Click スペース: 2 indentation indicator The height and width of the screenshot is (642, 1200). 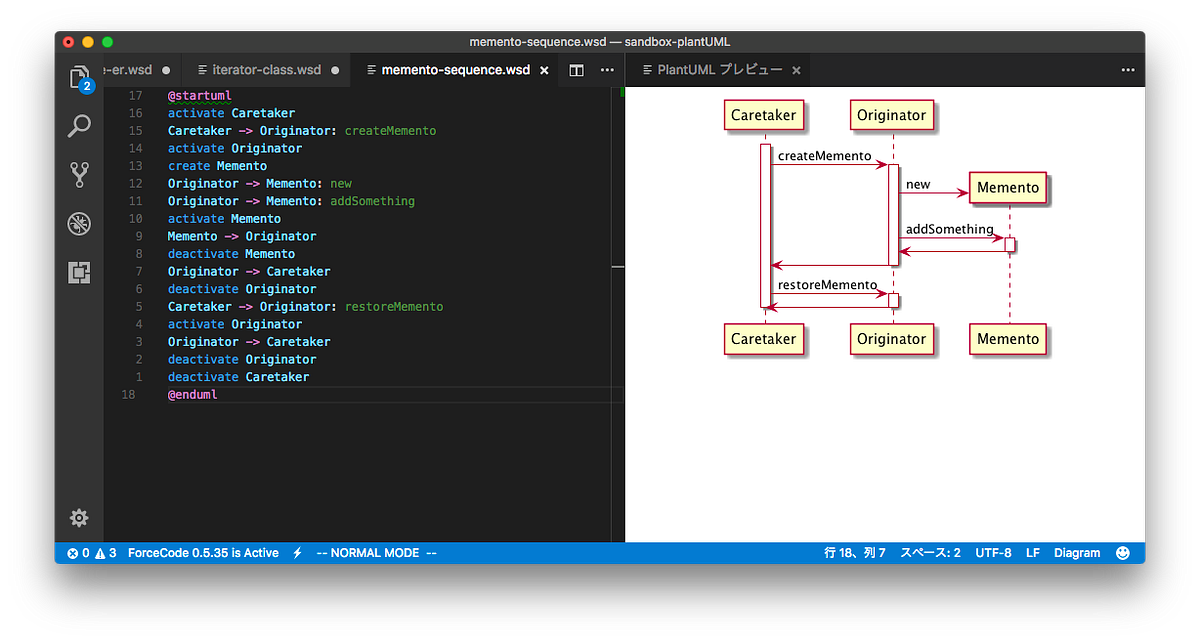(x=930, y=552)
